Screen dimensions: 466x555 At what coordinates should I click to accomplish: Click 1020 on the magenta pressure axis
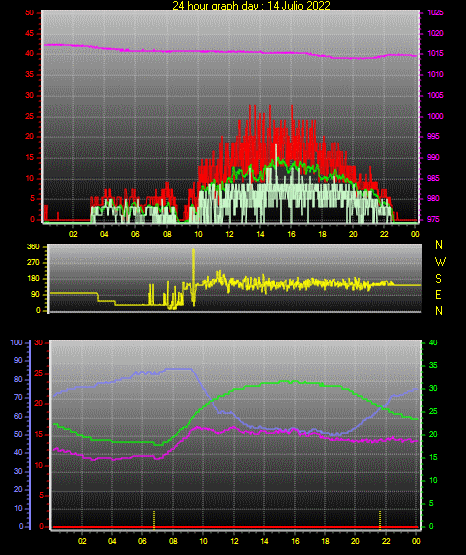pos(435,33)
